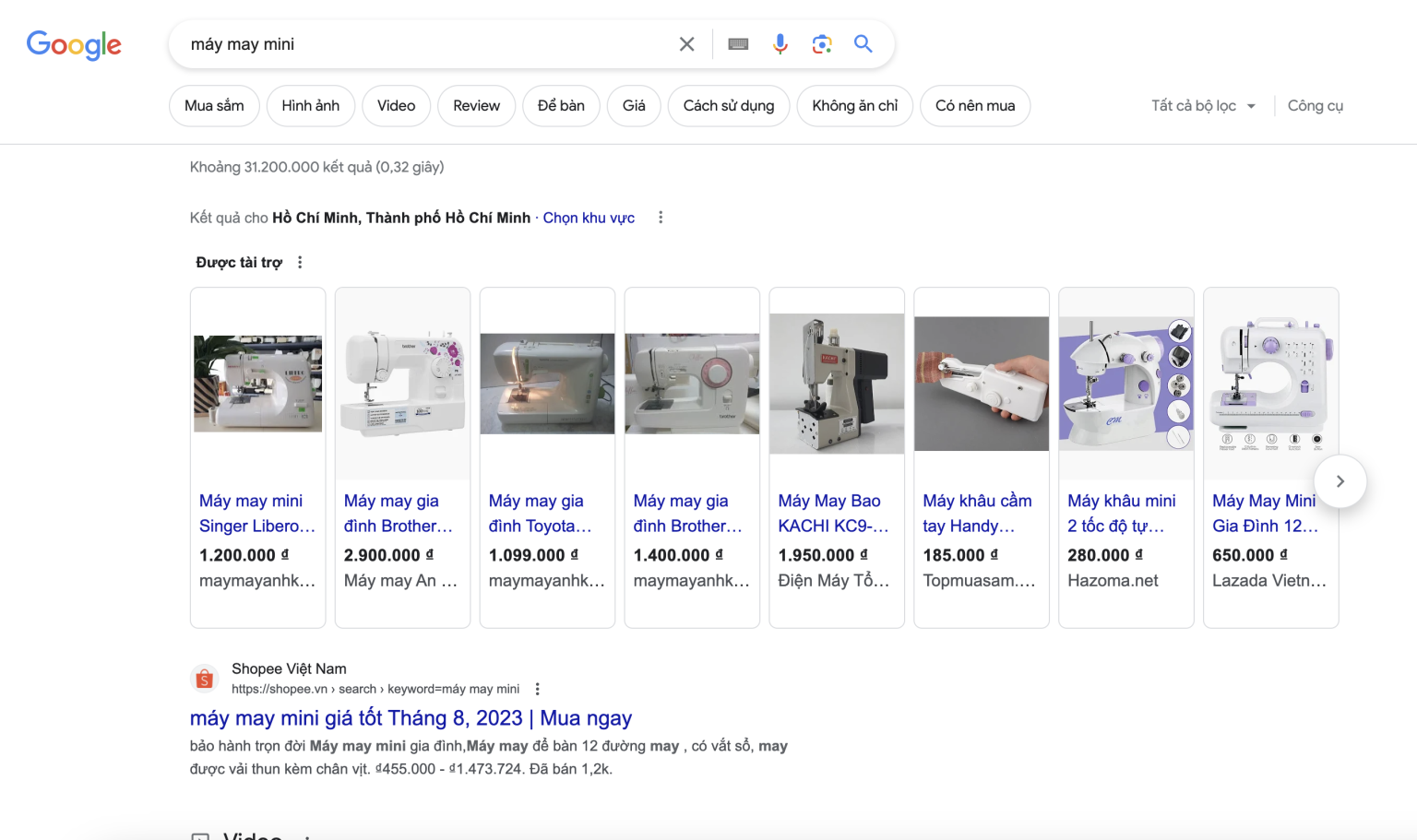Select the 'Hình ảnh' filter tab
Screen dimensions: 1417x840
(310, 106)
